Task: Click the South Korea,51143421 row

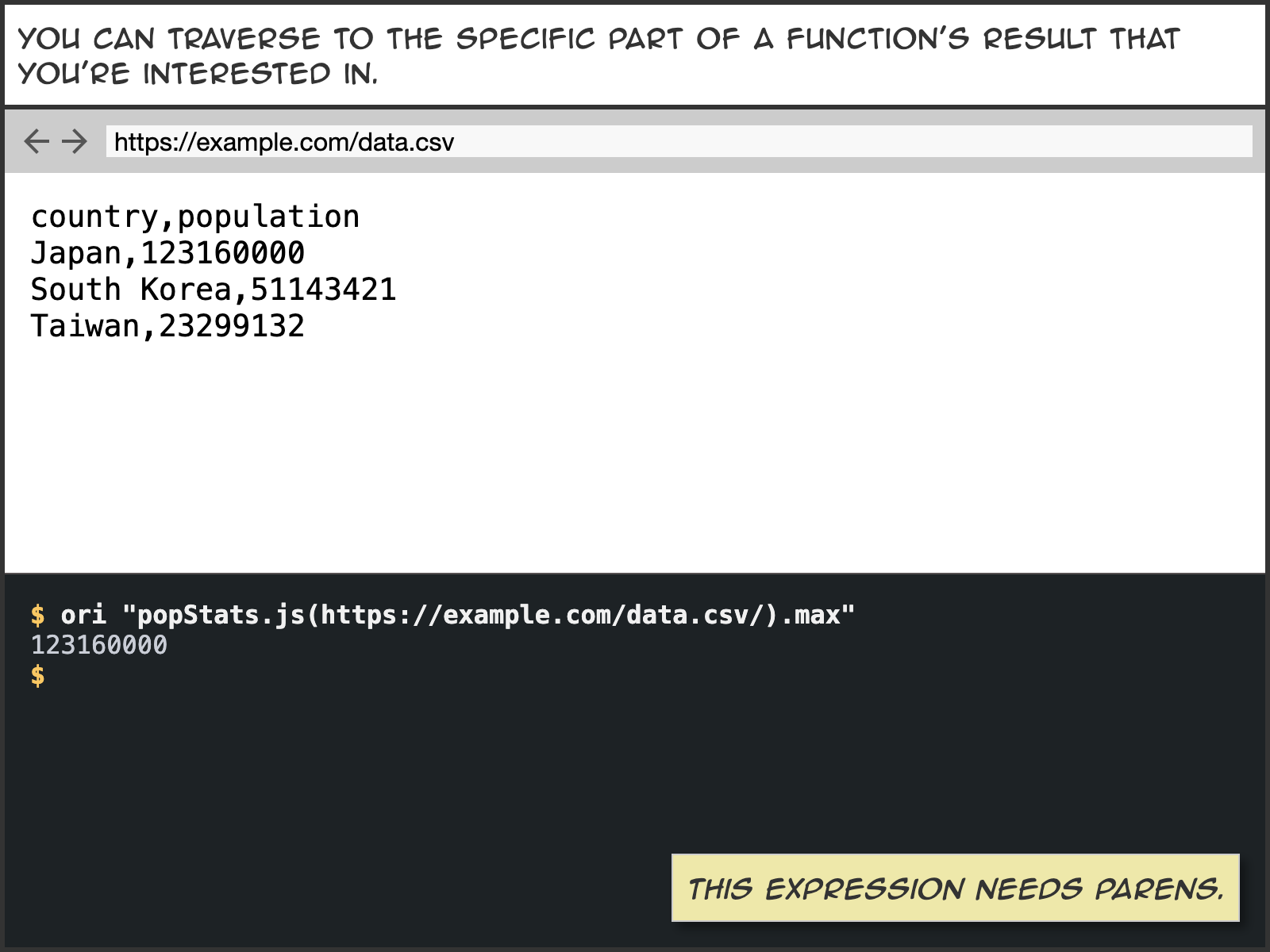Action: pyautogui.click(x=214, y=290)
